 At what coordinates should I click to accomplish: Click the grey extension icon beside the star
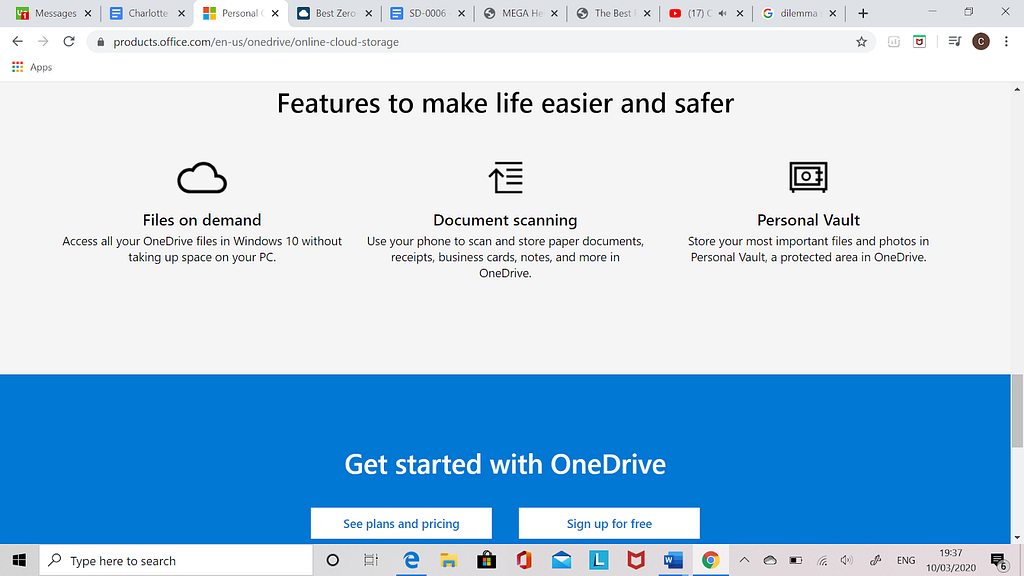893,42
